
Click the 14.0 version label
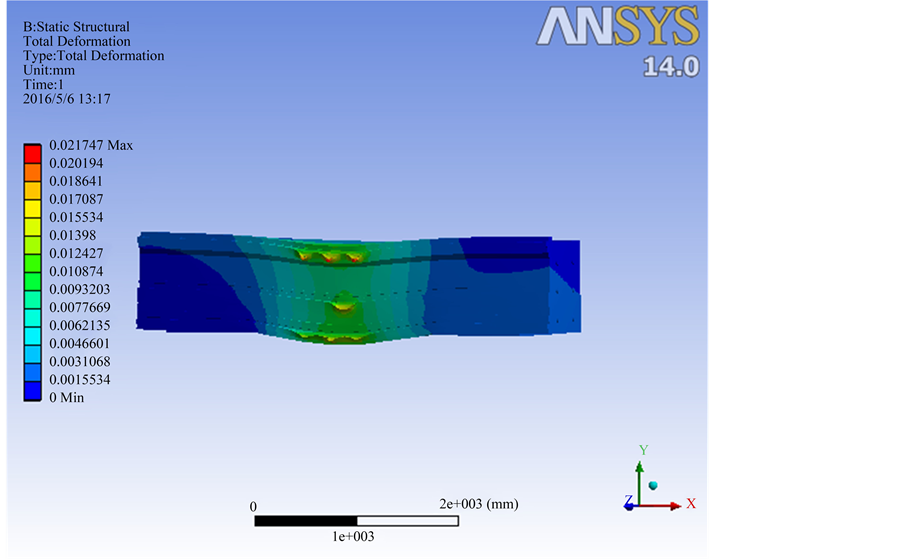[670, 67]
